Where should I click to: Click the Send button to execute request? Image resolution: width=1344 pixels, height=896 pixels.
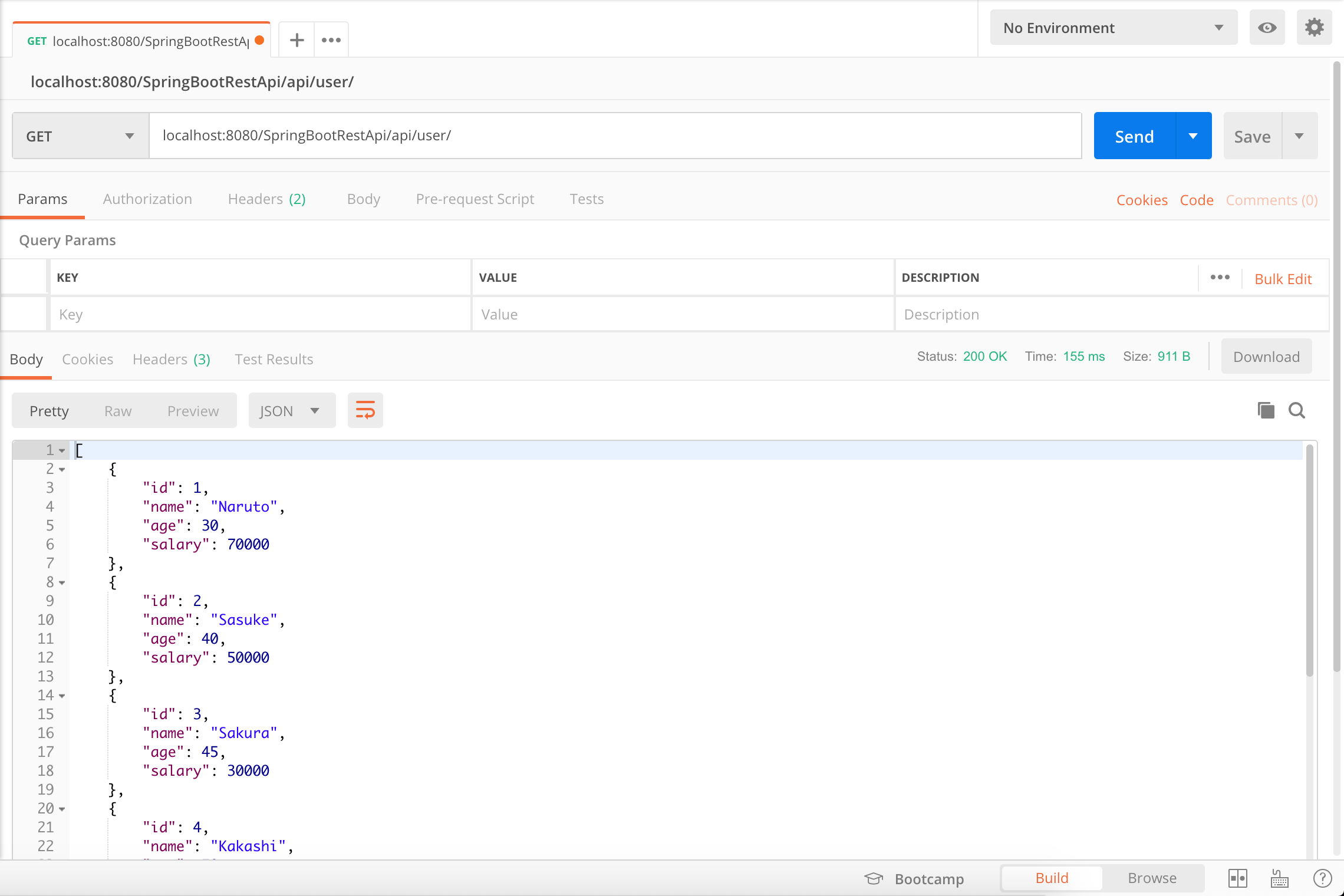point(1135,135)
